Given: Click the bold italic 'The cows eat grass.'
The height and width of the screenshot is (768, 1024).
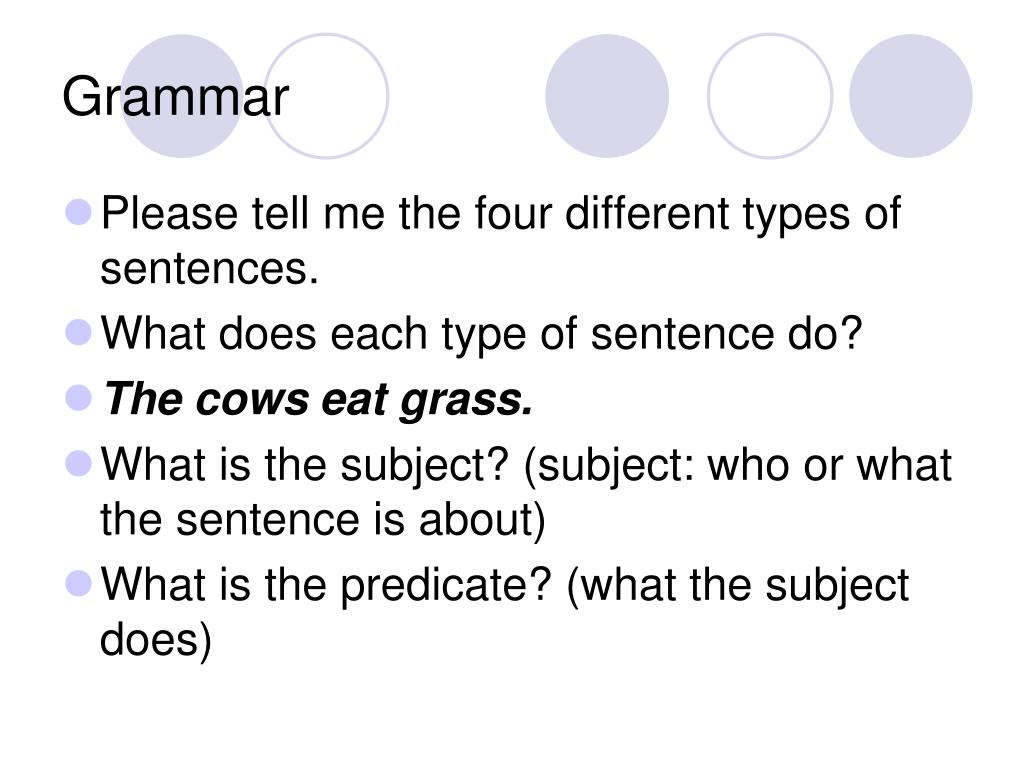Looking at the screenshot, I should coord(319,400).
